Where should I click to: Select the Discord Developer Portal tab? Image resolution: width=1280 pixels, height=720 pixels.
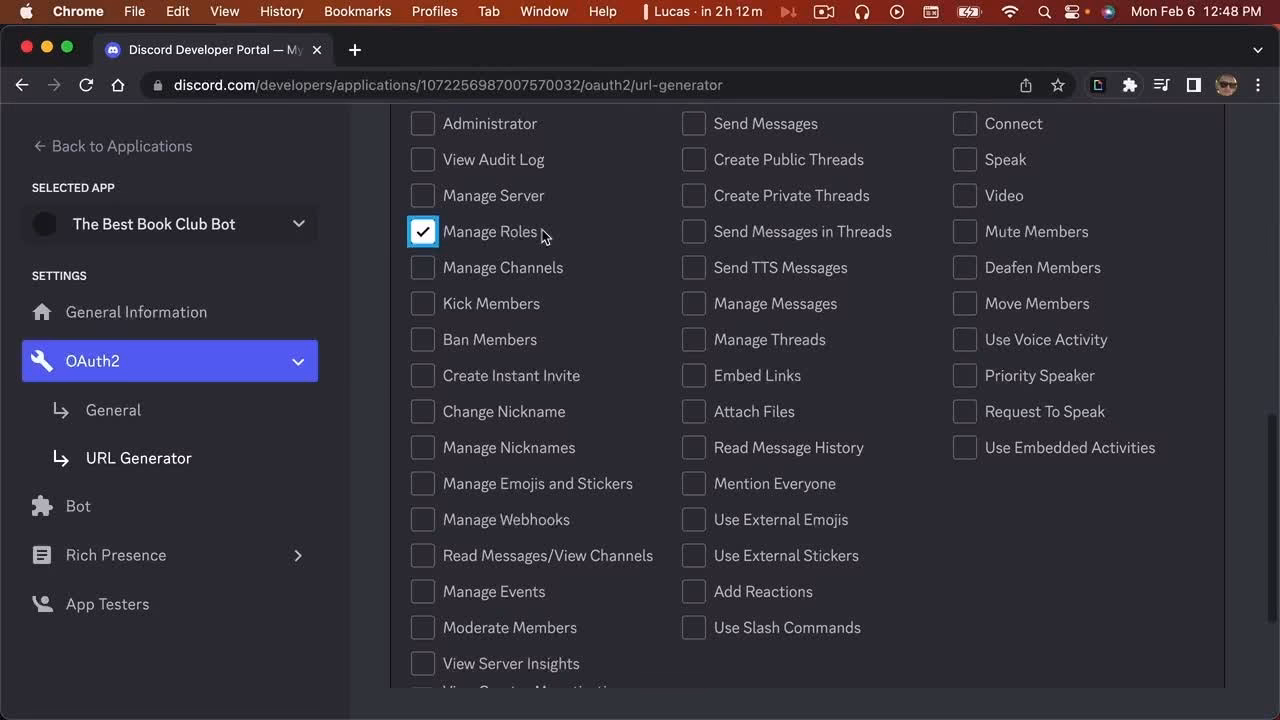coord(214,50)
